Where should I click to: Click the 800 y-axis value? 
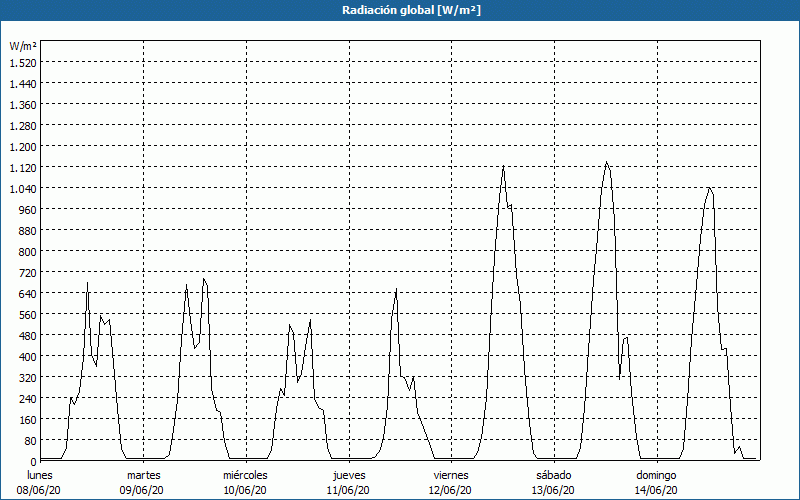pos(27,252)
